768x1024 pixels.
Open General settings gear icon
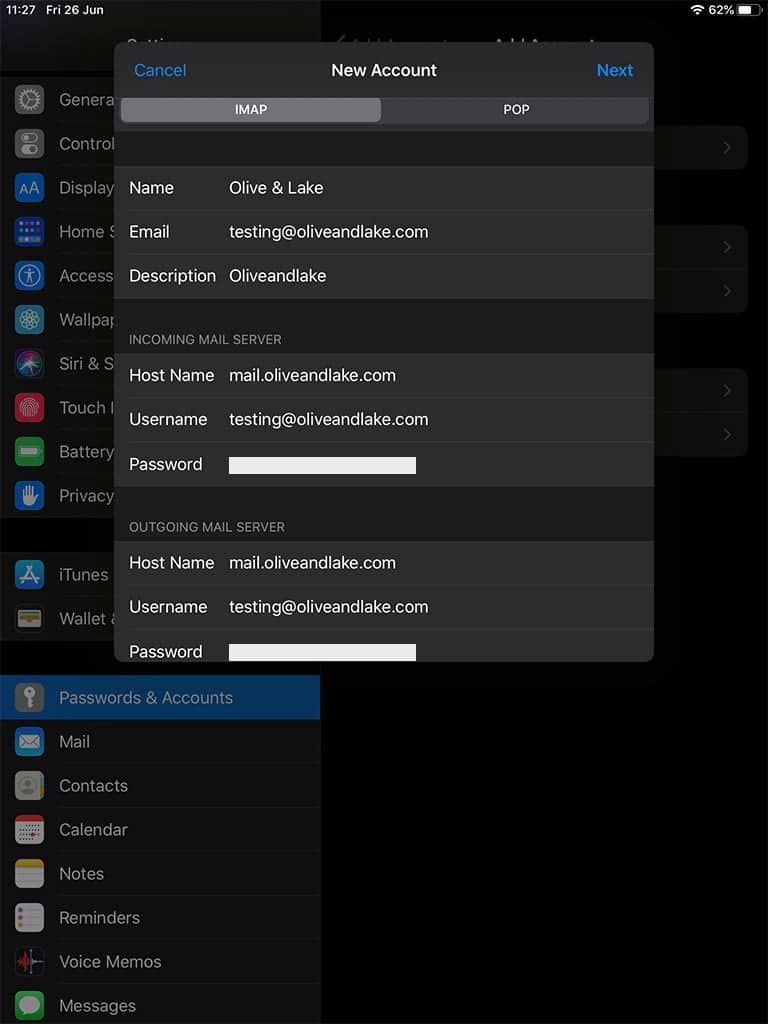click(x=29, y=100)
